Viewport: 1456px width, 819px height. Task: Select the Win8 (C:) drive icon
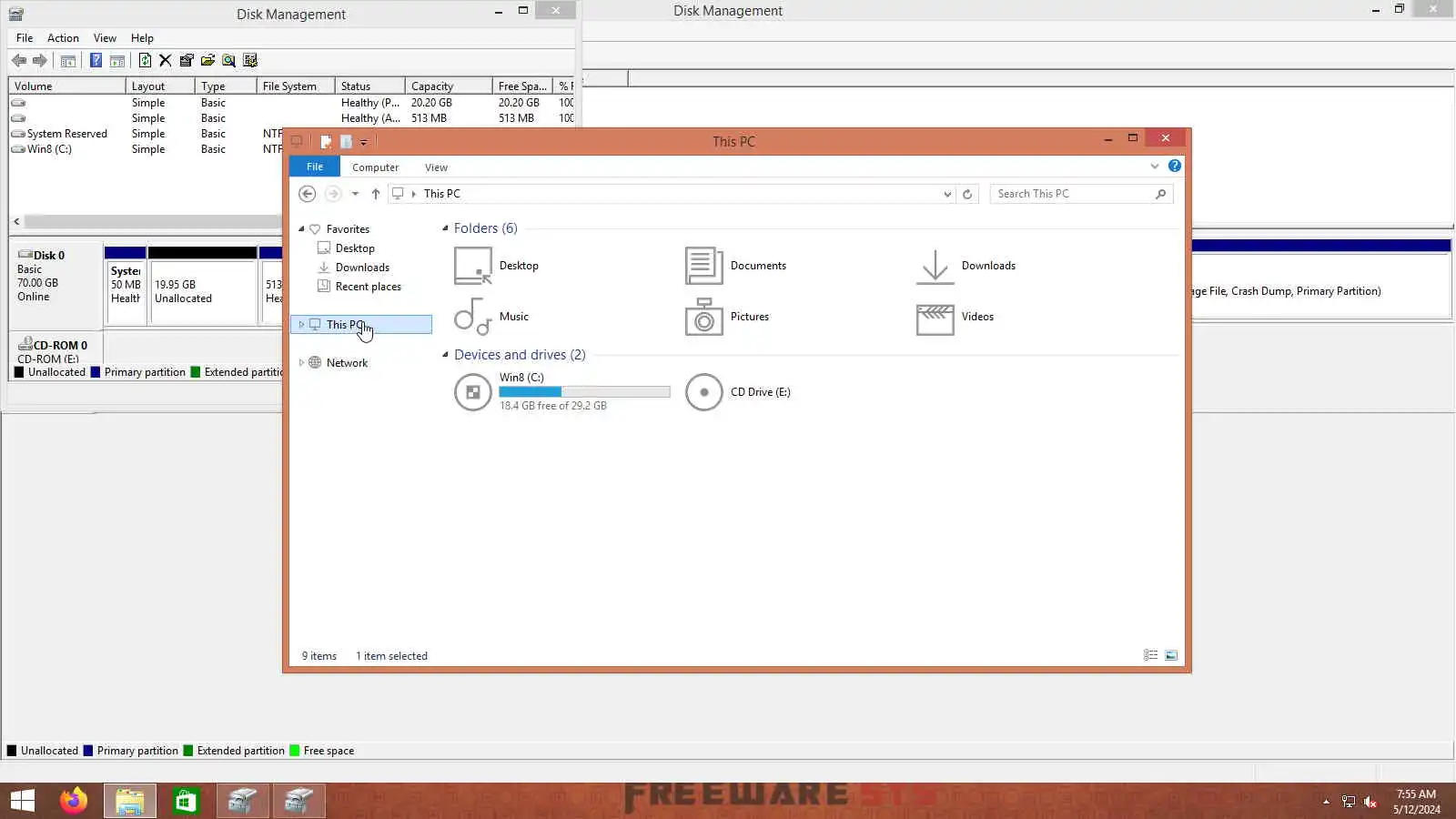[x=473, y=392]
